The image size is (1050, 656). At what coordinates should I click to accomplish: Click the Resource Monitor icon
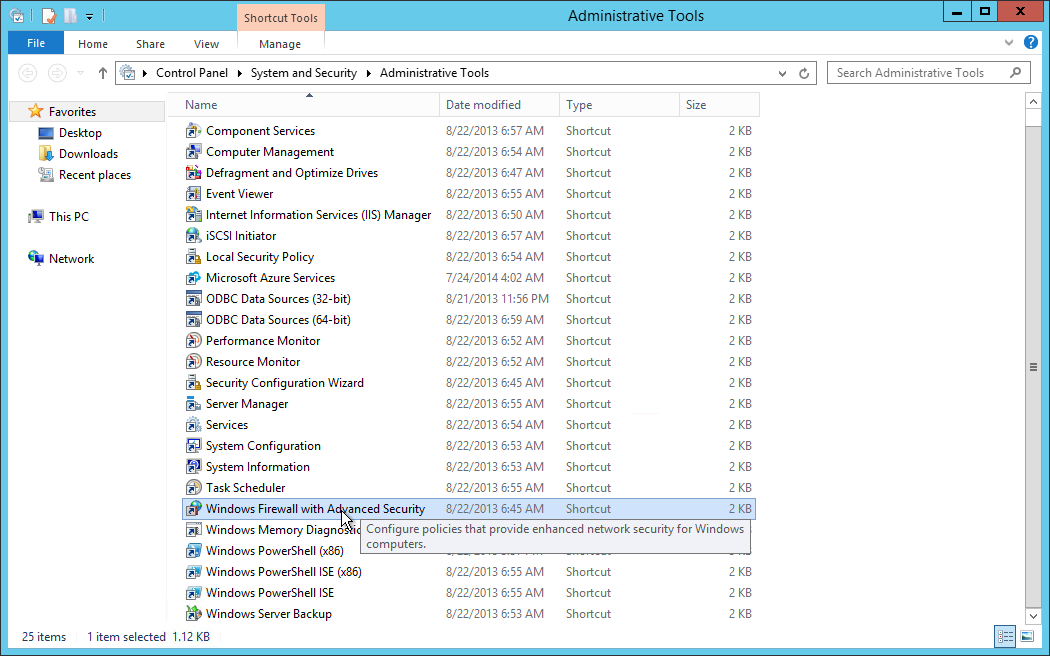(x=194, y=361)
